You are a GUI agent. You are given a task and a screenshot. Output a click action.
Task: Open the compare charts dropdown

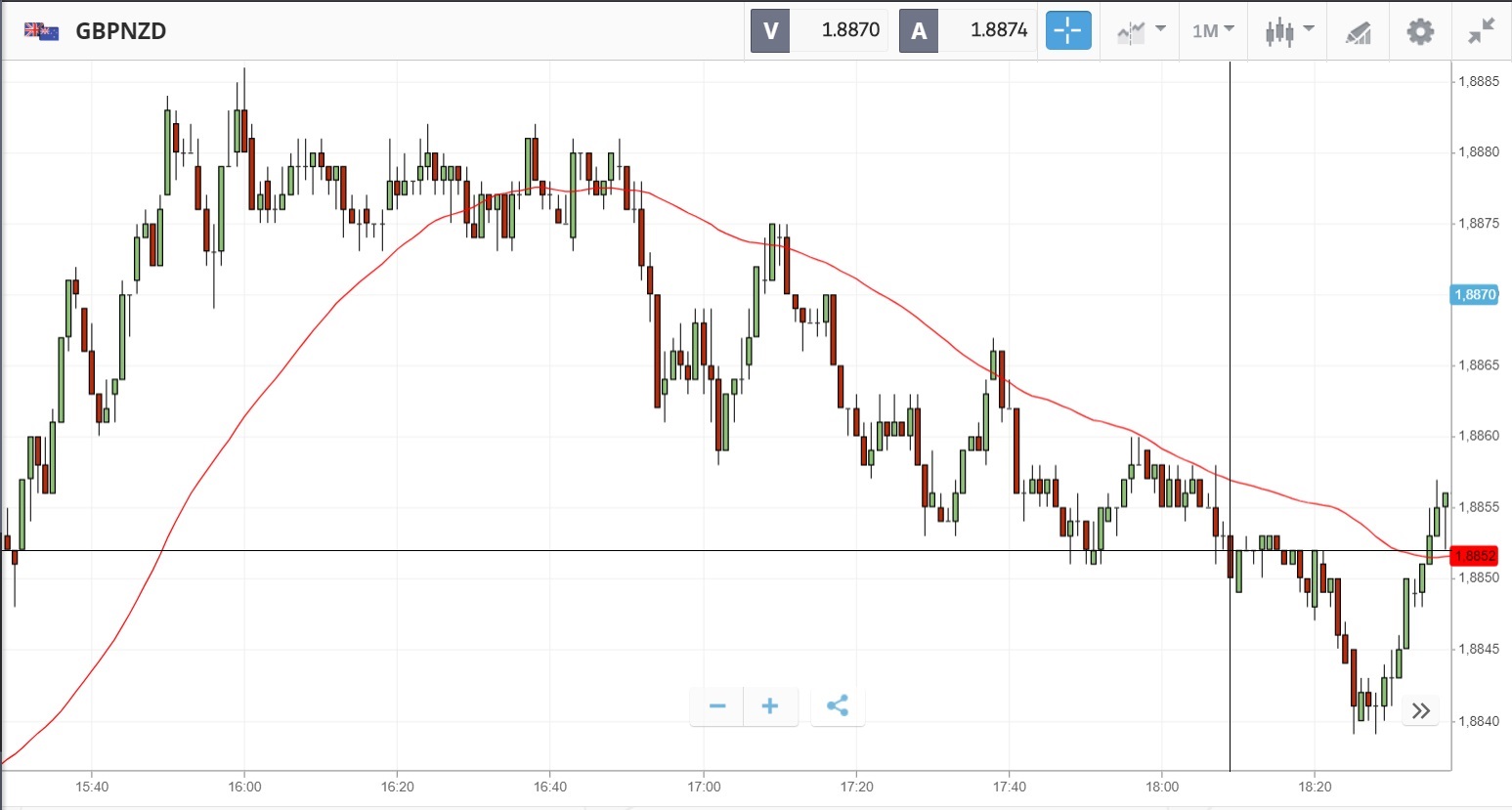coord(1141,31)
